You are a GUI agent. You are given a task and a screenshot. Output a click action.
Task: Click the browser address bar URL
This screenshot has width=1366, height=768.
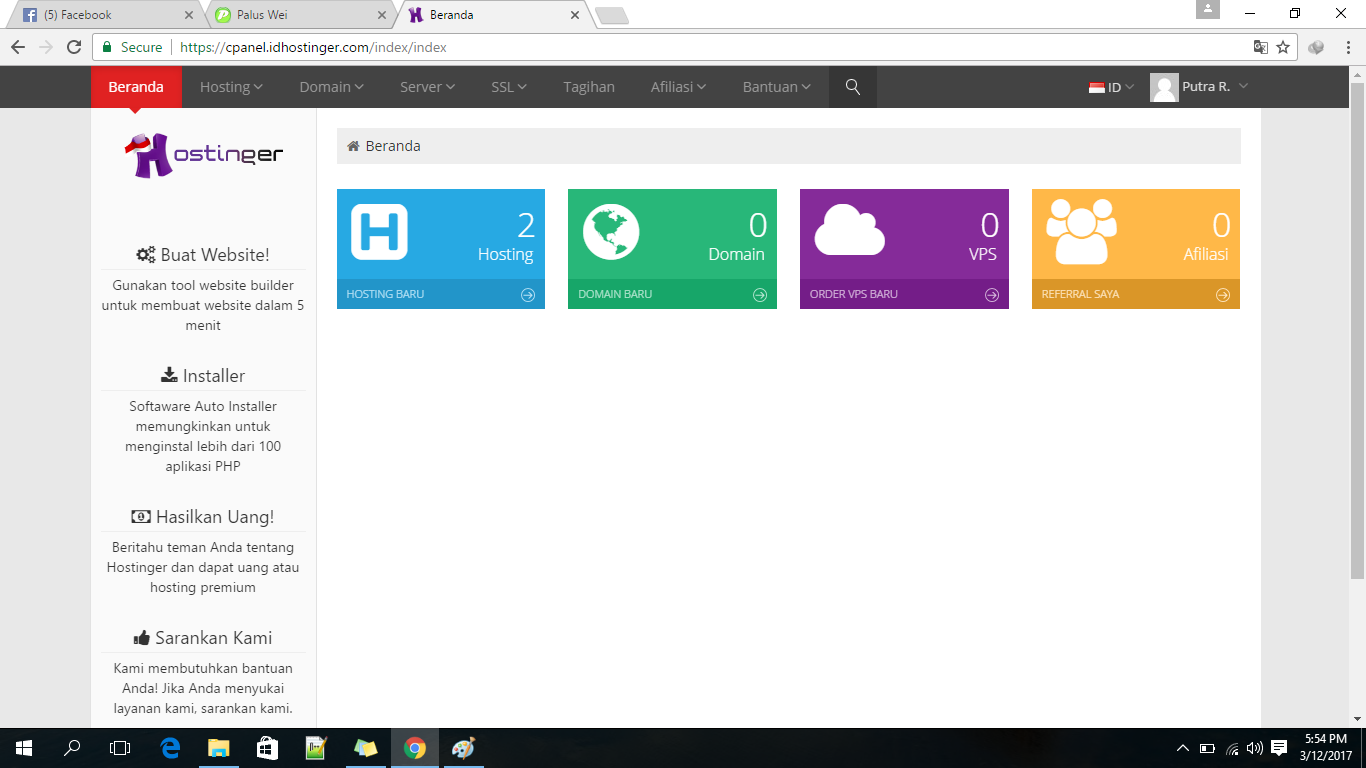313,47
